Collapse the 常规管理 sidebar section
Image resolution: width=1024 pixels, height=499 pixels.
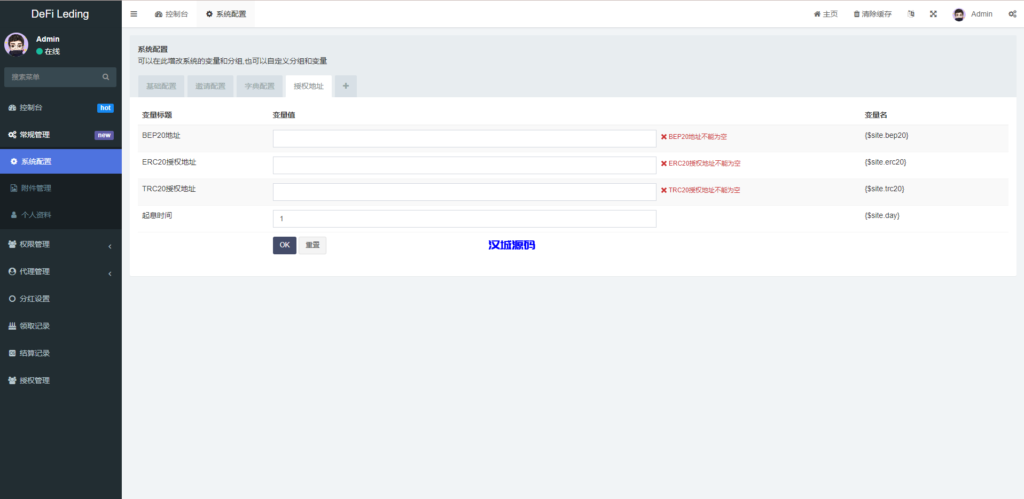[x=60, y=135]
